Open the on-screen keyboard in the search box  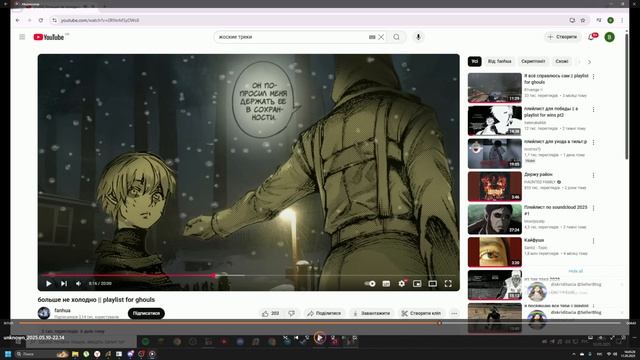372,37
